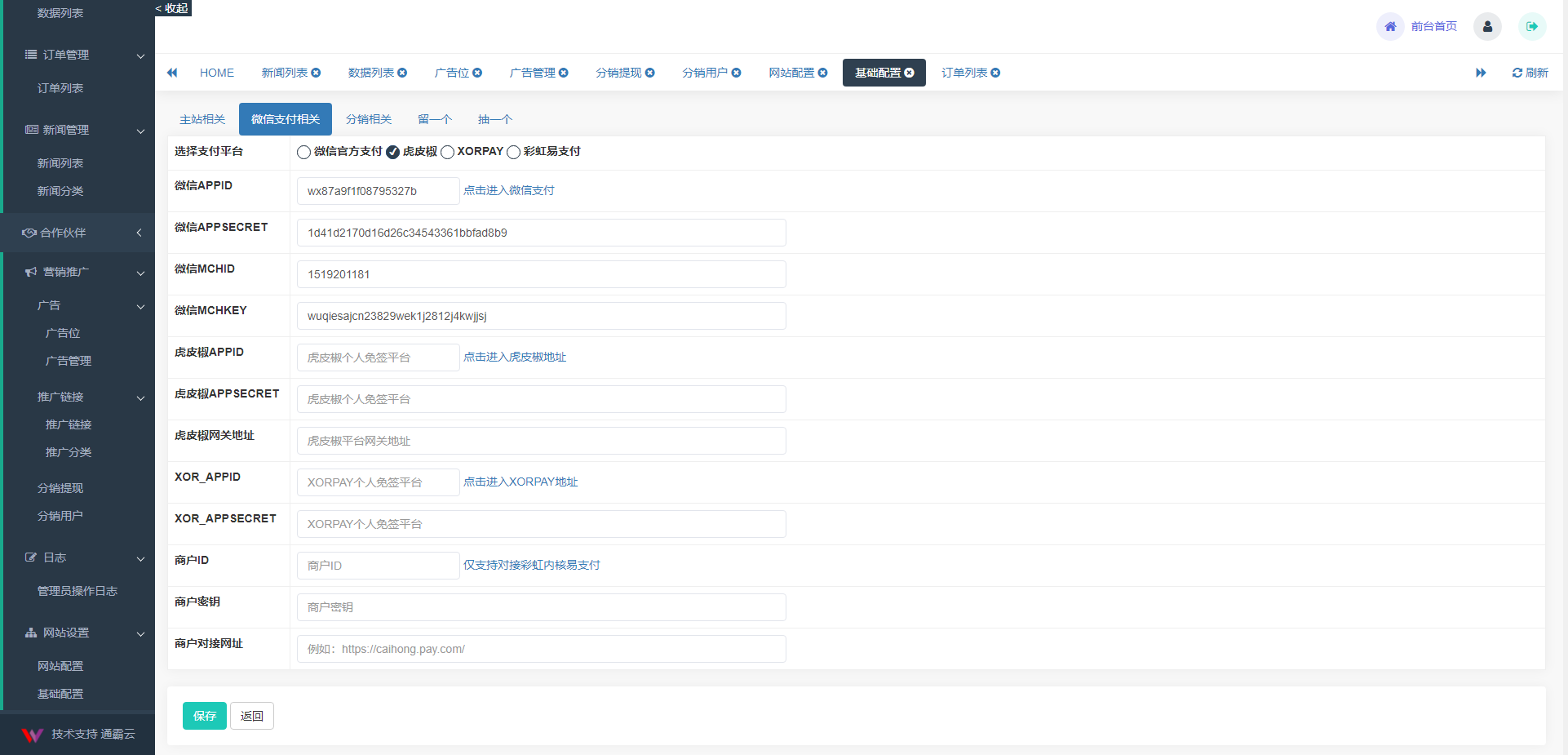Click the 新闻管理 newspaper icon in sidebar
The width and height of the screenshot is (1568, 755).
(31, 130)
